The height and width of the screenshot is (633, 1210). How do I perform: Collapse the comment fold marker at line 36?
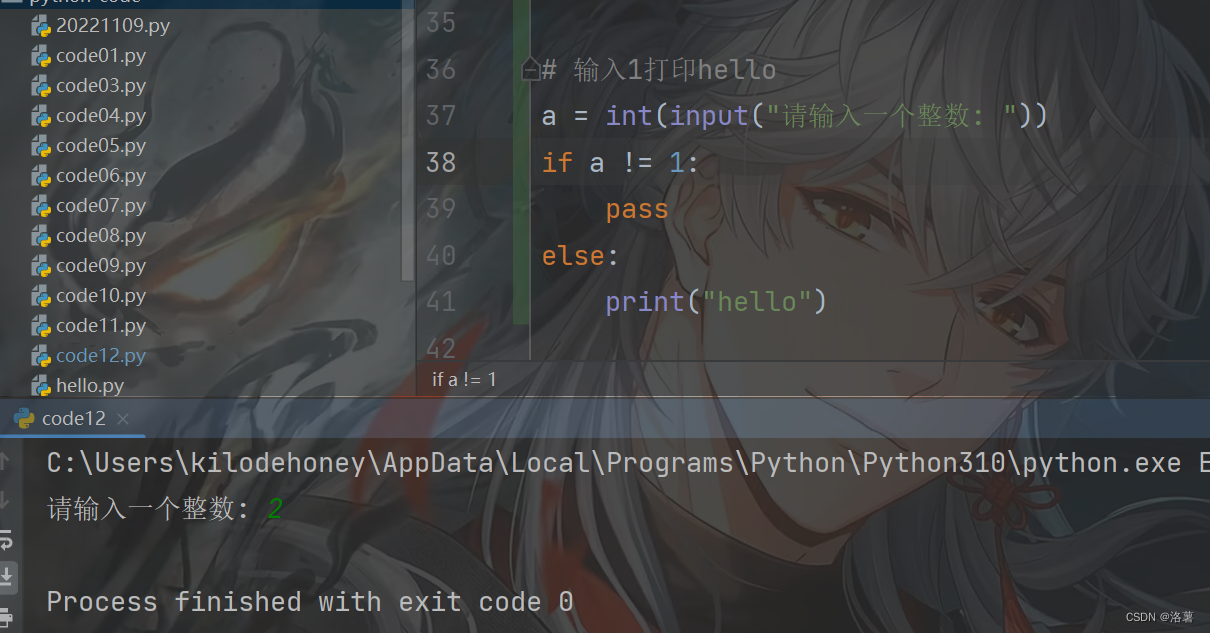click(532, 70)
